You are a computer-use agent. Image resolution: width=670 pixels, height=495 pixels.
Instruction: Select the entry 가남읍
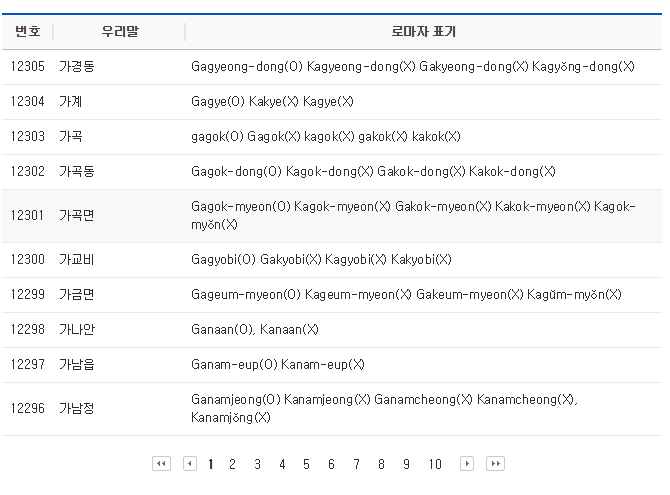tap(76, 365)
